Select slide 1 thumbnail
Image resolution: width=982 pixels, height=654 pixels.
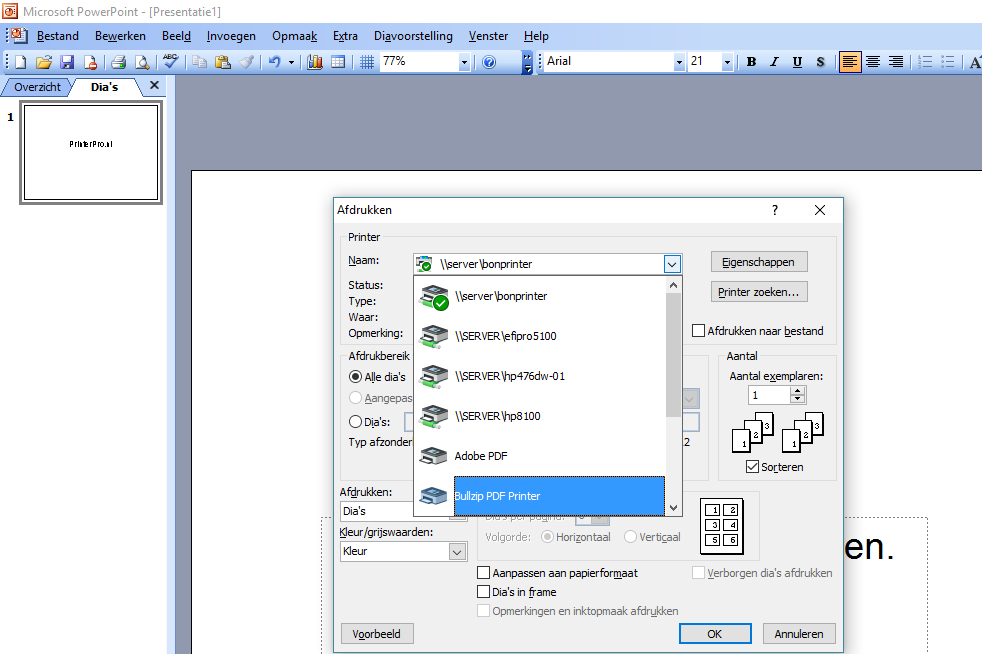point(91,152)
